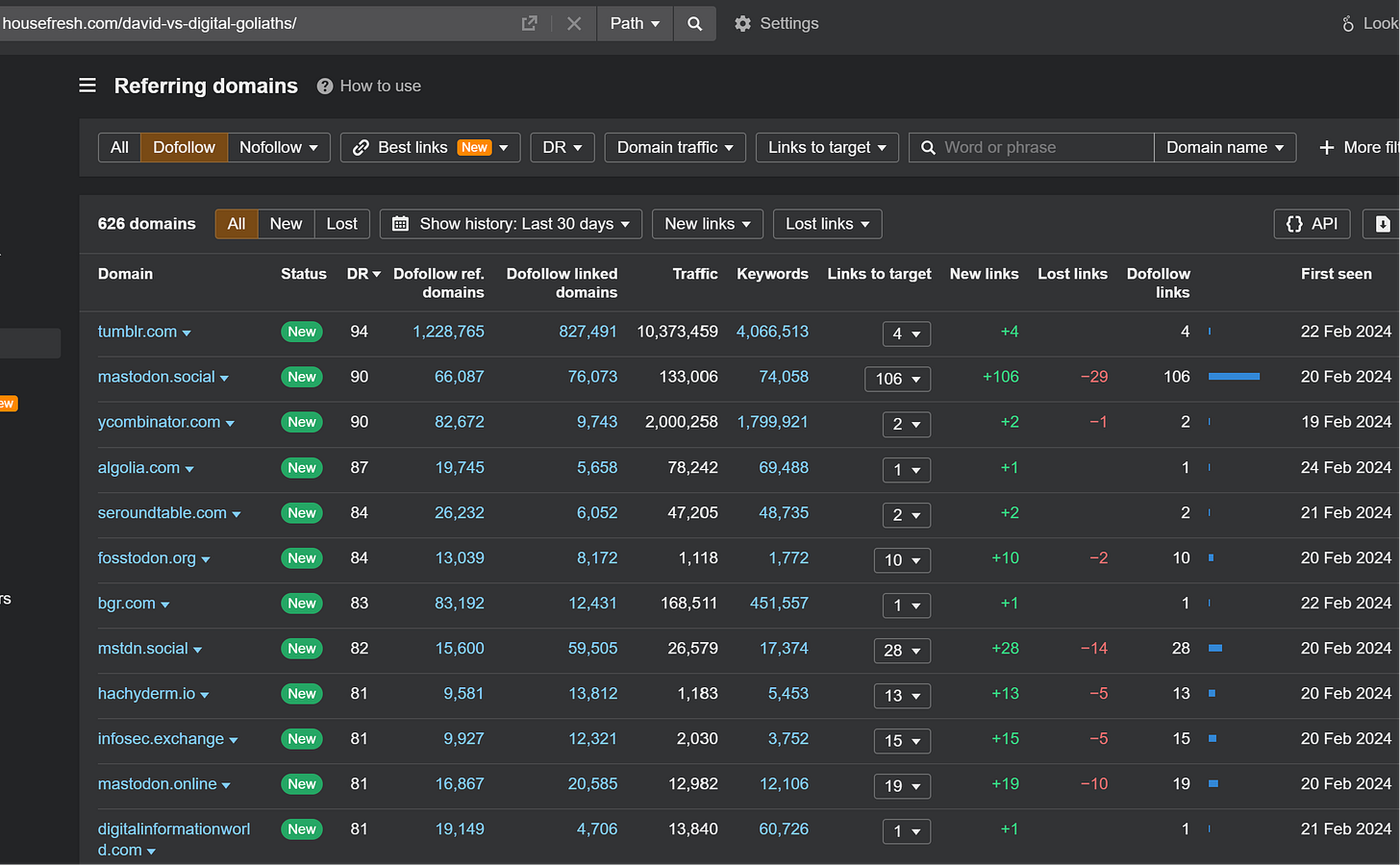The image size is (1400, 865).
Task: Select the Dofollow filter
Action: point(184,147)
